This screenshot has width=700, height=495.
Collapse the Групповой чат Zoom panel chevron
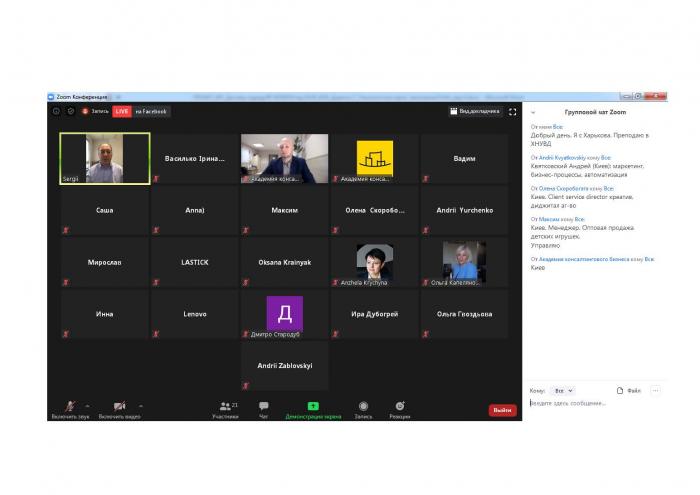(x=533, y=113)
